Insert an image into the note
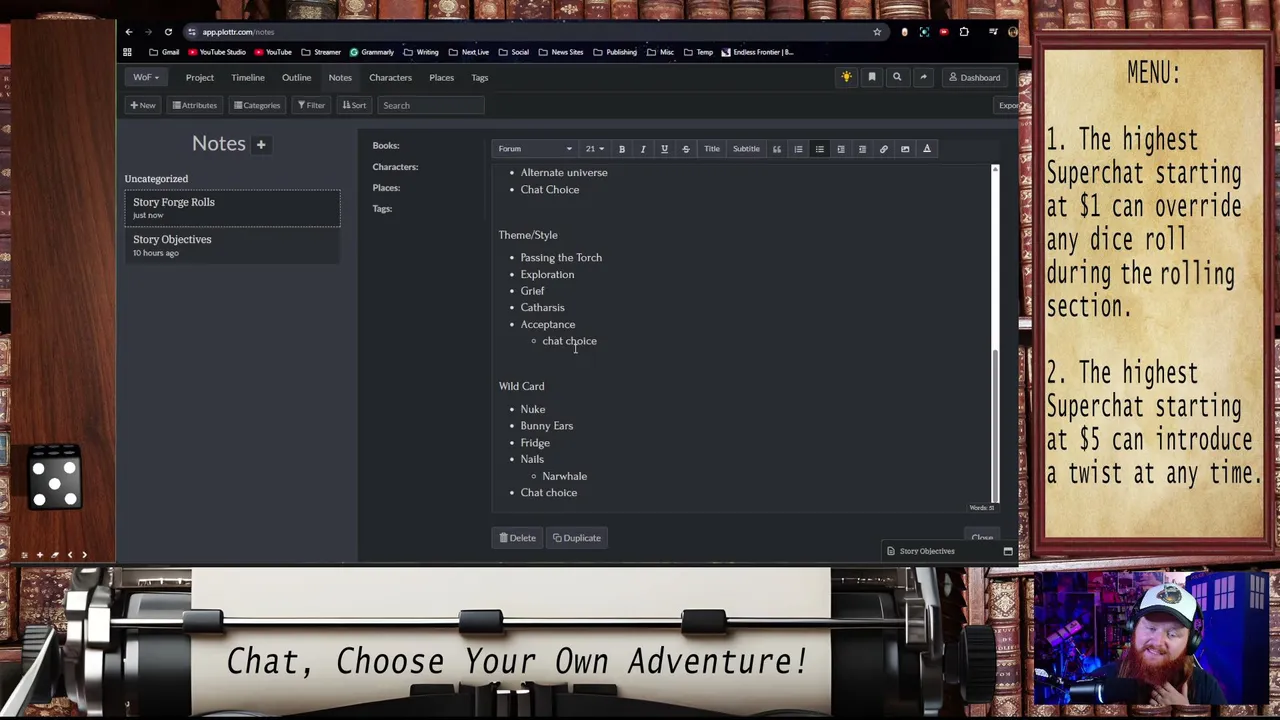Image resolution: width=1280 pixels, height=720 pixels. [905, 149]
